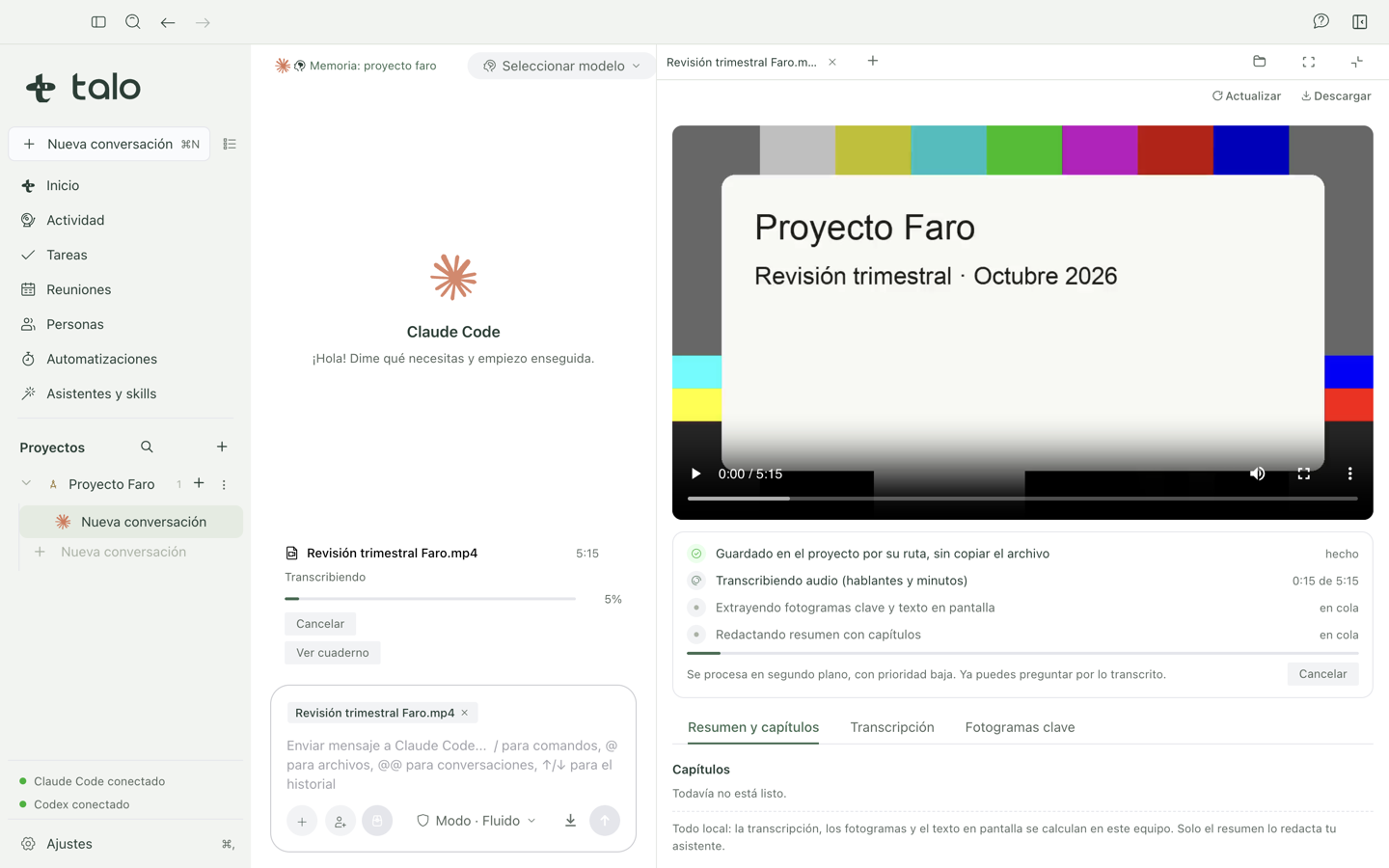1389x868 pixels.
Task: Open the search icon in top toolbar
Action: (133, 22)
